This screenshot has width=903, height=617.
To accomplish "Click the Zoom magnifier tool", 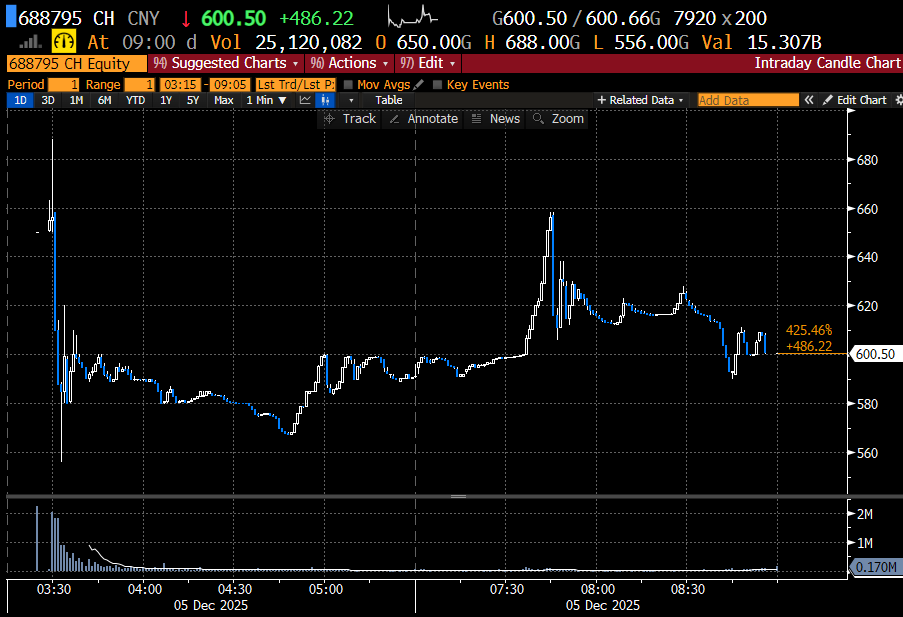I will point(559,119).
